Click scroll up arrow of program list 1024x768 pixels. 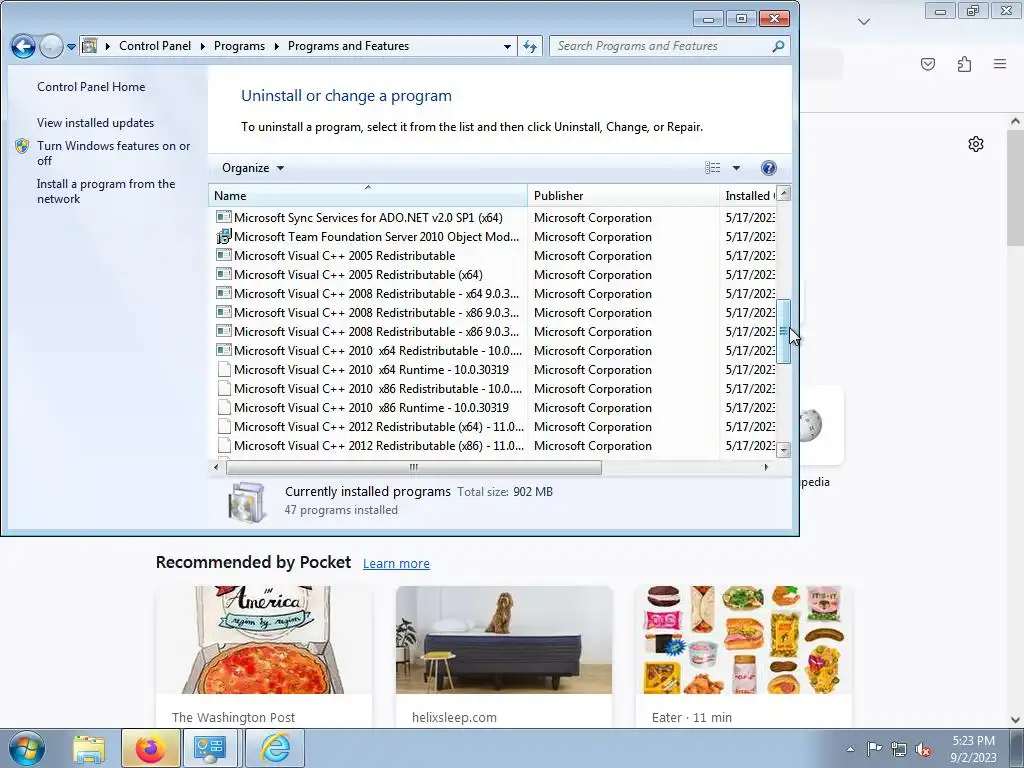click(x=784, y=193)
